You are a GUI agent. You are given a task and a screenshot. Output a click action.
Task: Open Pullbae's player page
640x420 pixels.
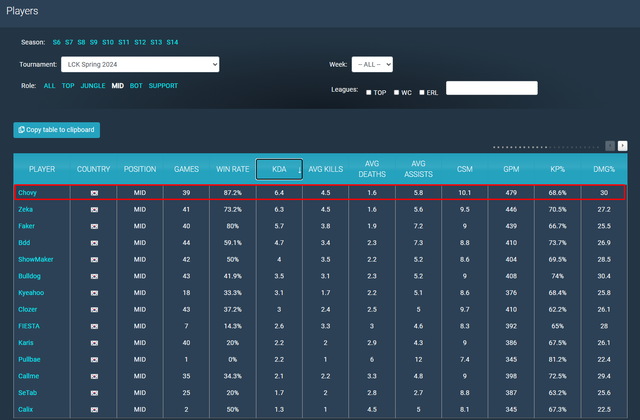click(29, 360)
